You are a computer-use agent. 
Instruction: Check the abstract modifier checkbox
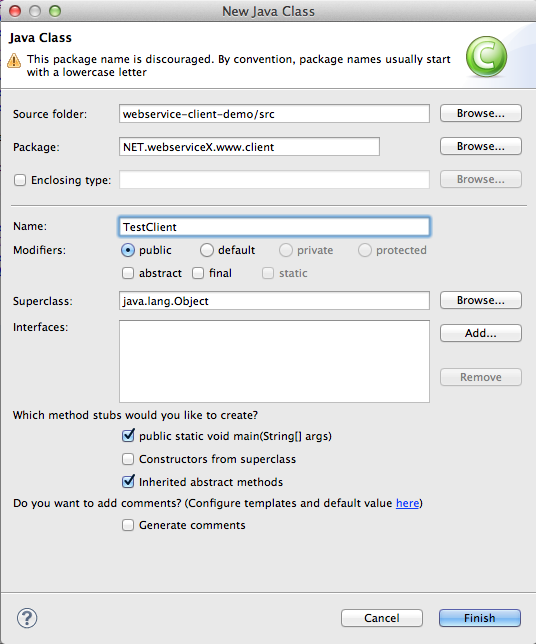click(128, 273)
